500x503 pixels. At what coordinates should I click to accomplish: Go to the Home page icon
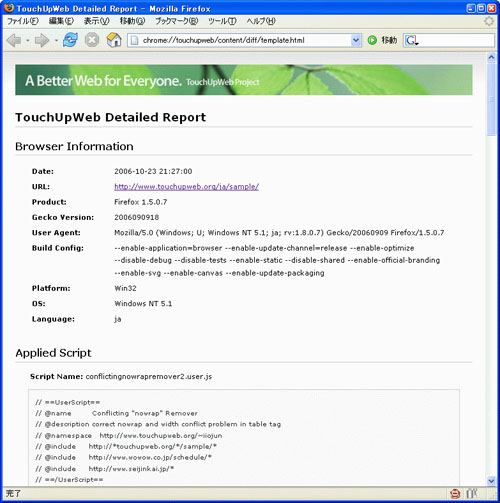pyautogui.click(x=114, y=40)
